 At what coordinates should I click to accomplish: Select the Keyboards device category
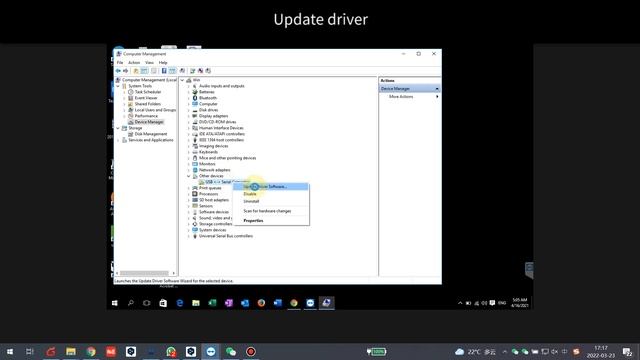tap(208, 152)
